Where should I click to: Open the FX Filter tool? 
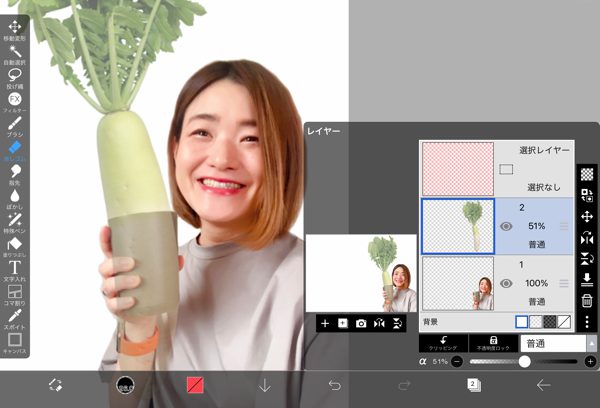[x=15, y=101]
